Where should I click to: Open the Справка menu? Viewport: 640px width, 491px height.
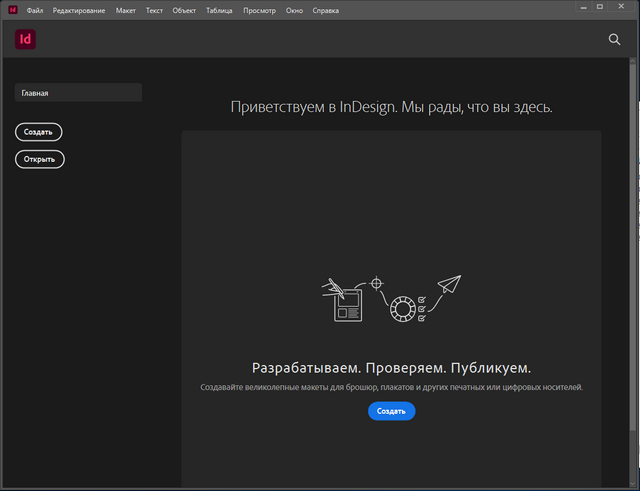[325, 11]
